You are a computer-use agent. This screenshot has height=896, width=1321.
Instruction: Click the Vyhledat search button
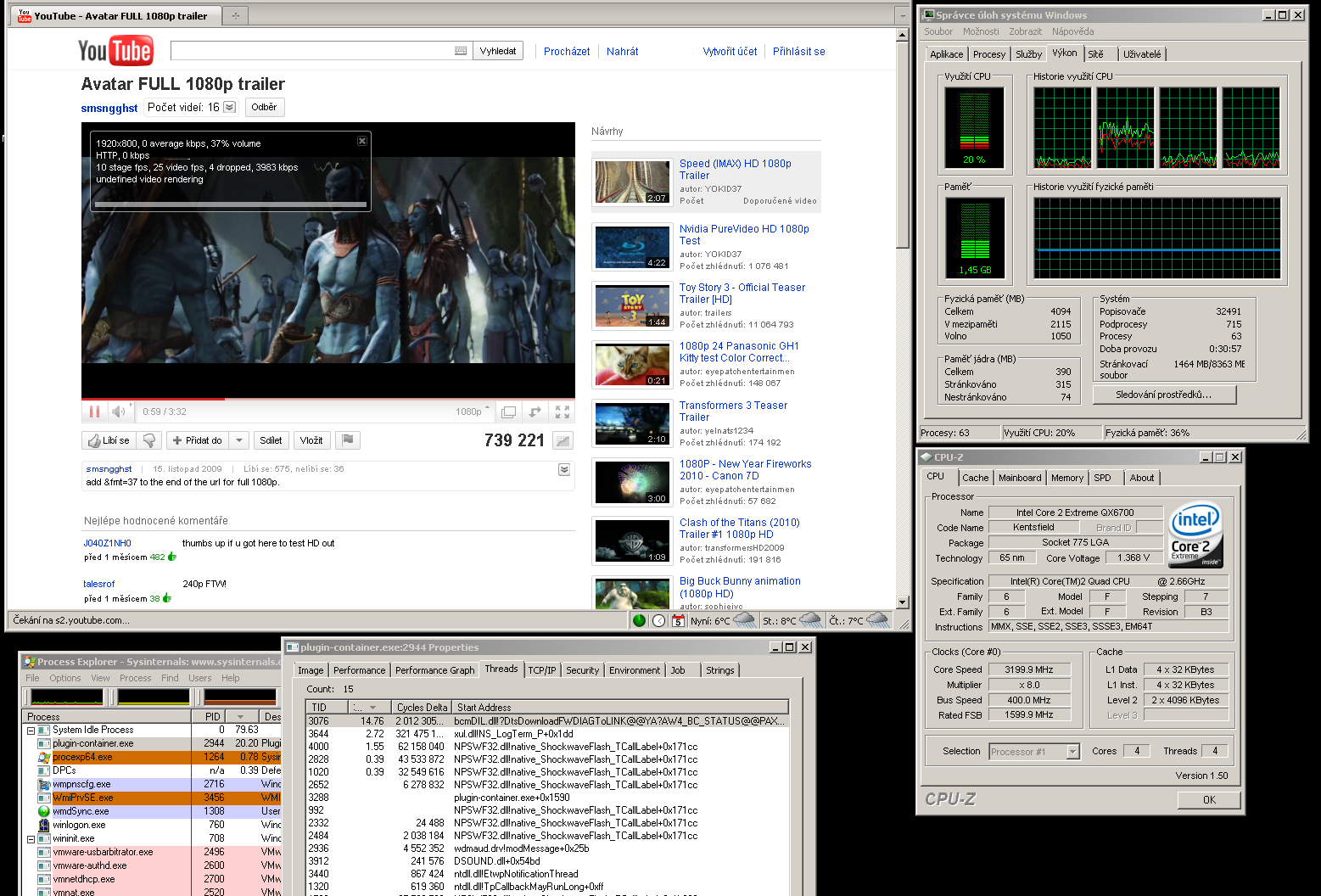tap(498, 51)
